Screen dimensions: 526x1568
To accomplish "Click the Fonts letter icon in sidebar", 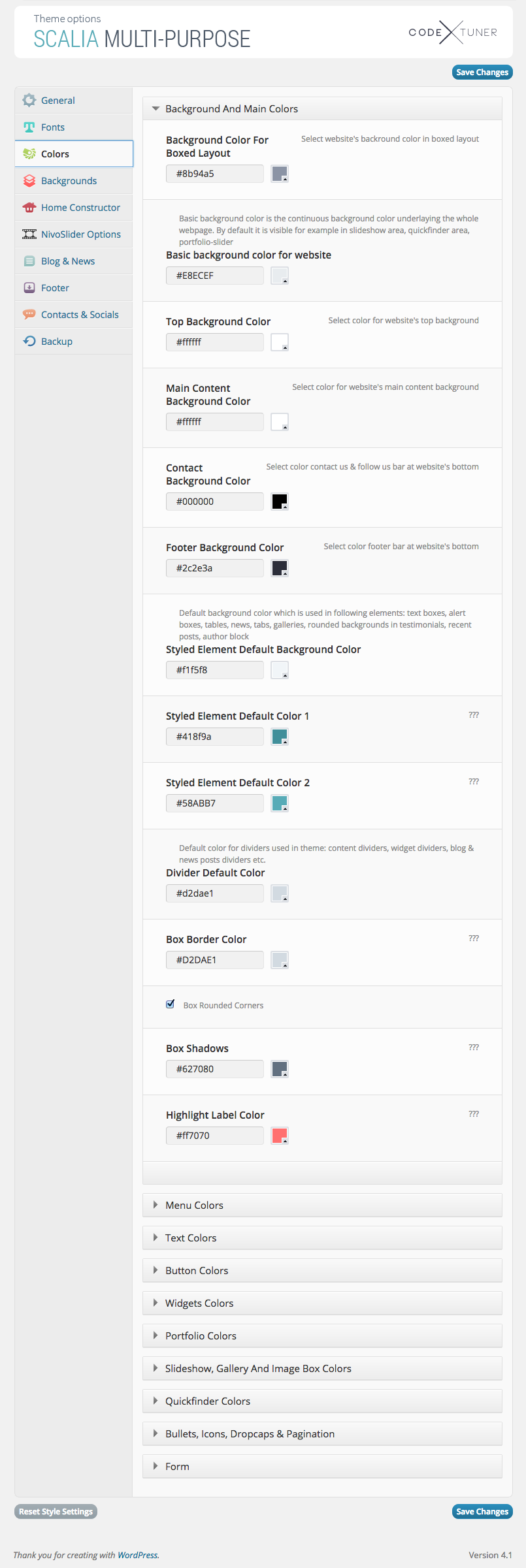I will (29, 127).
